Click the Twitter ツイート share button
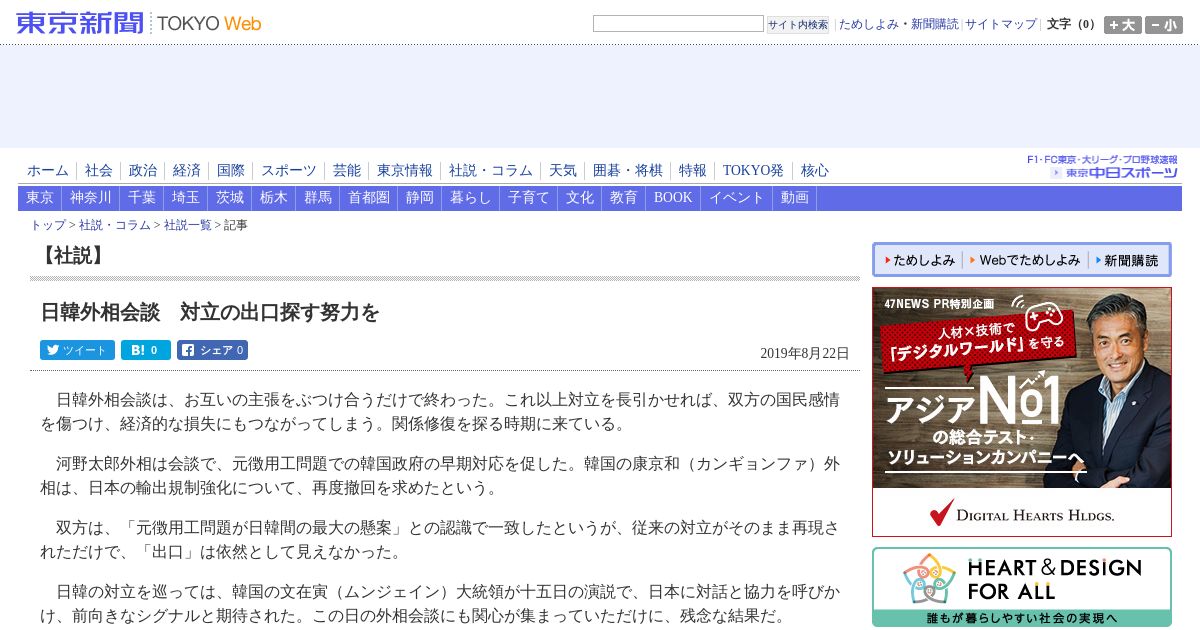The width and height of the screenshot is (1200, 630). [x=77, y=350]
